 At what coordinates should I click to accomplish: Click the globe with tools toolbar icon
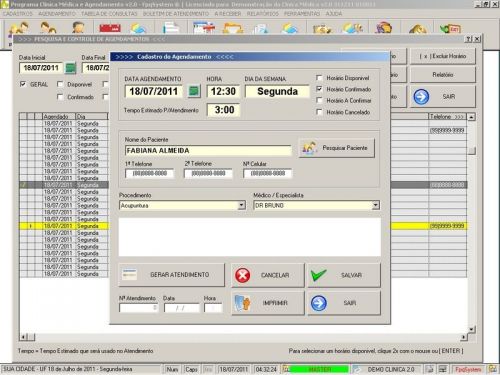click(x=353, y=28)
